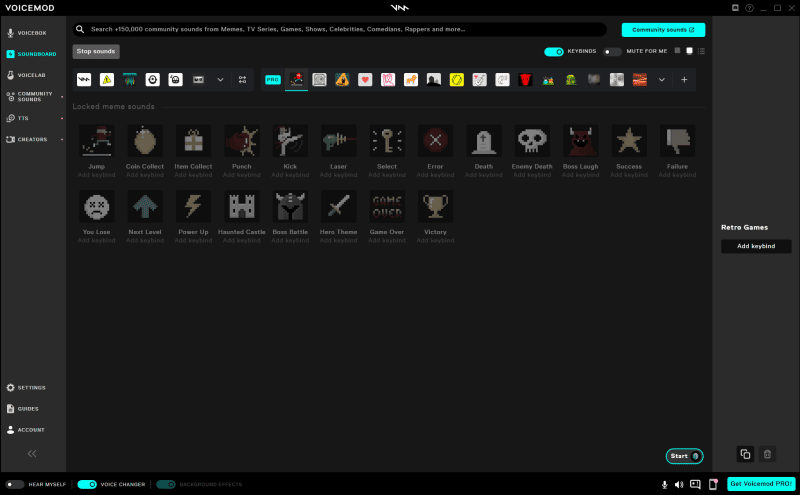The image size is (800, 495).
Task: Switch to large grid view
Action: point(689,51)
